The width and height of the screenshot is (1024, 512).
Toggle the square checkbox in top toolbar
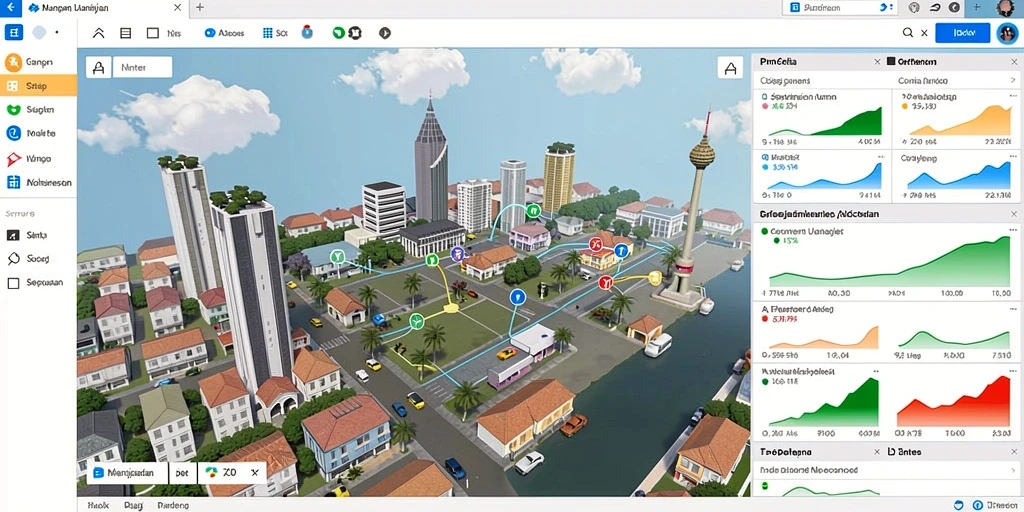(x=153, y=33)
